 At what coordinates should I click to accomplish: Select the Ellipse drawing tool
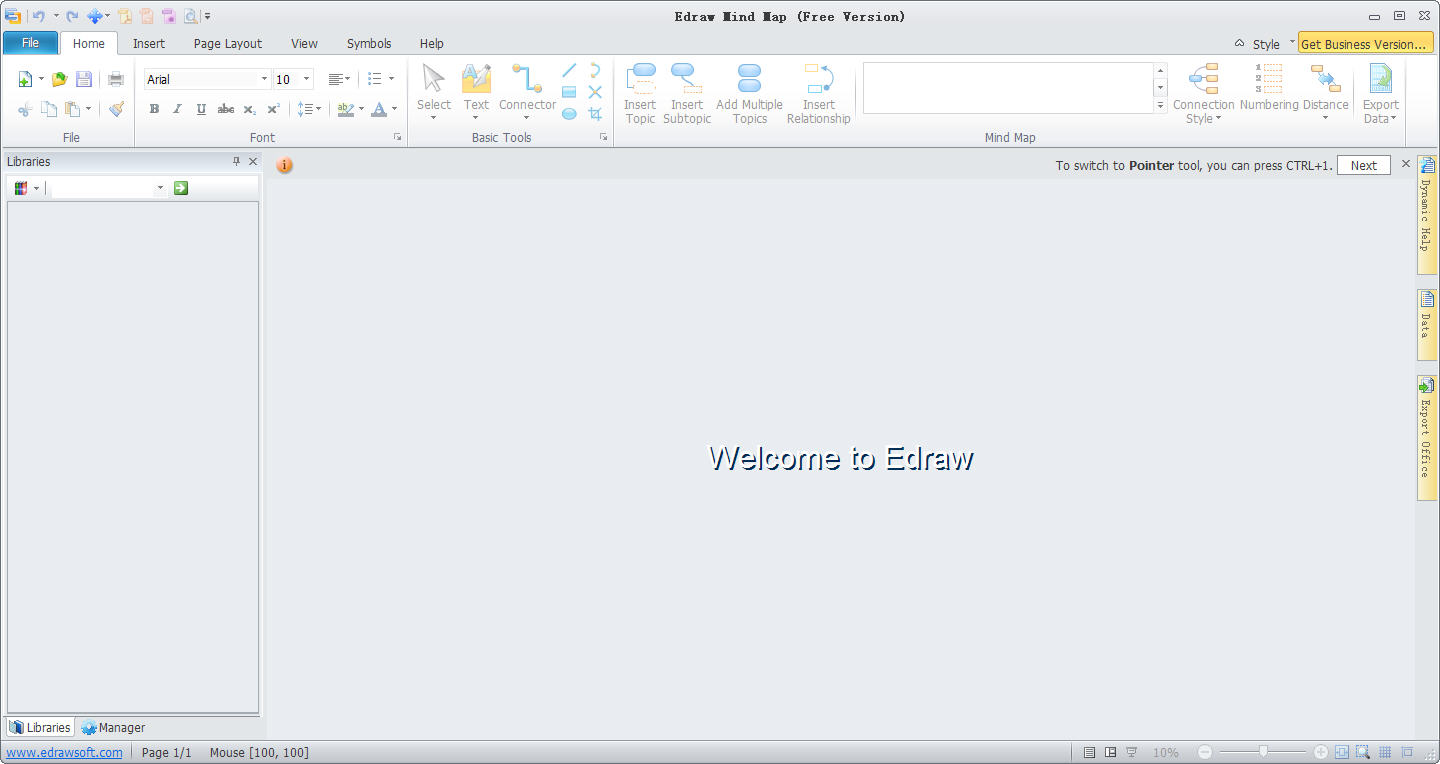(x=569, y=114)
